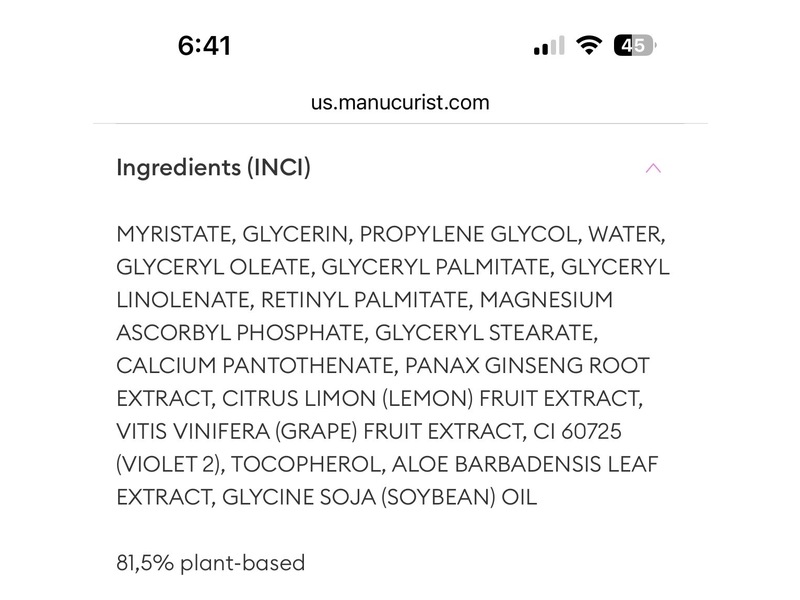Tap the us.manucurist.com address bar

[x=400, y=102]
